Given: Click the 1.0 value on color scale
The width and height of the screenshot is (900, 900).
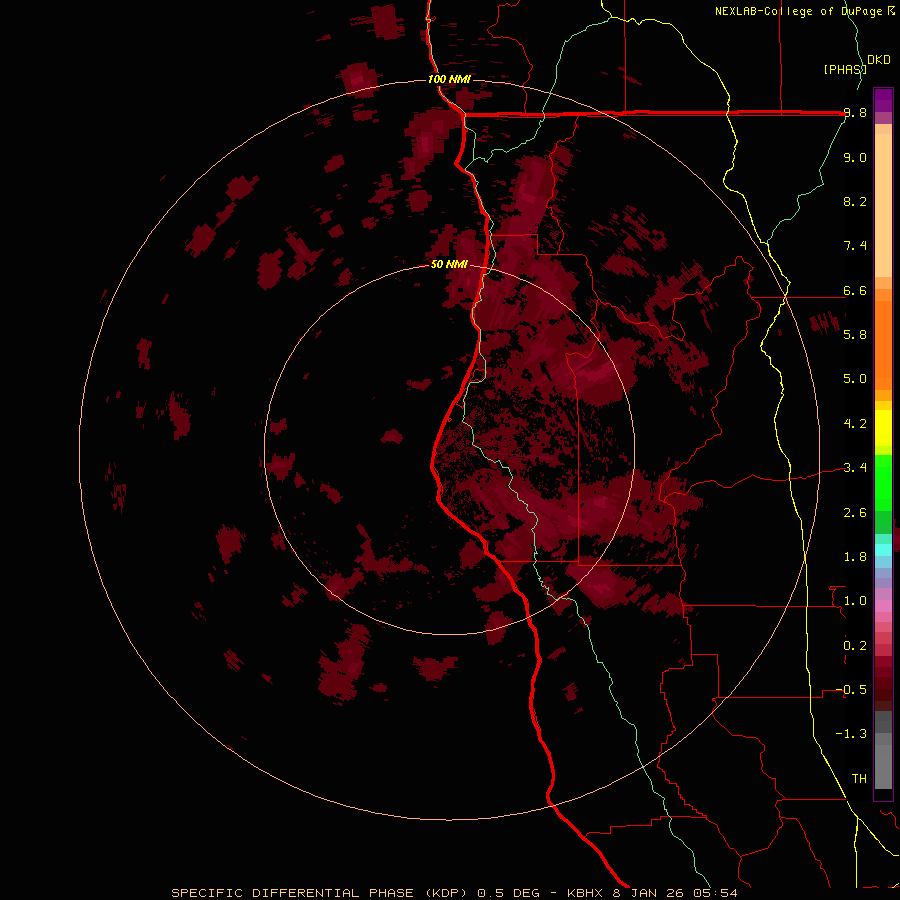Looking at the screenshot, I should point(855,601).
